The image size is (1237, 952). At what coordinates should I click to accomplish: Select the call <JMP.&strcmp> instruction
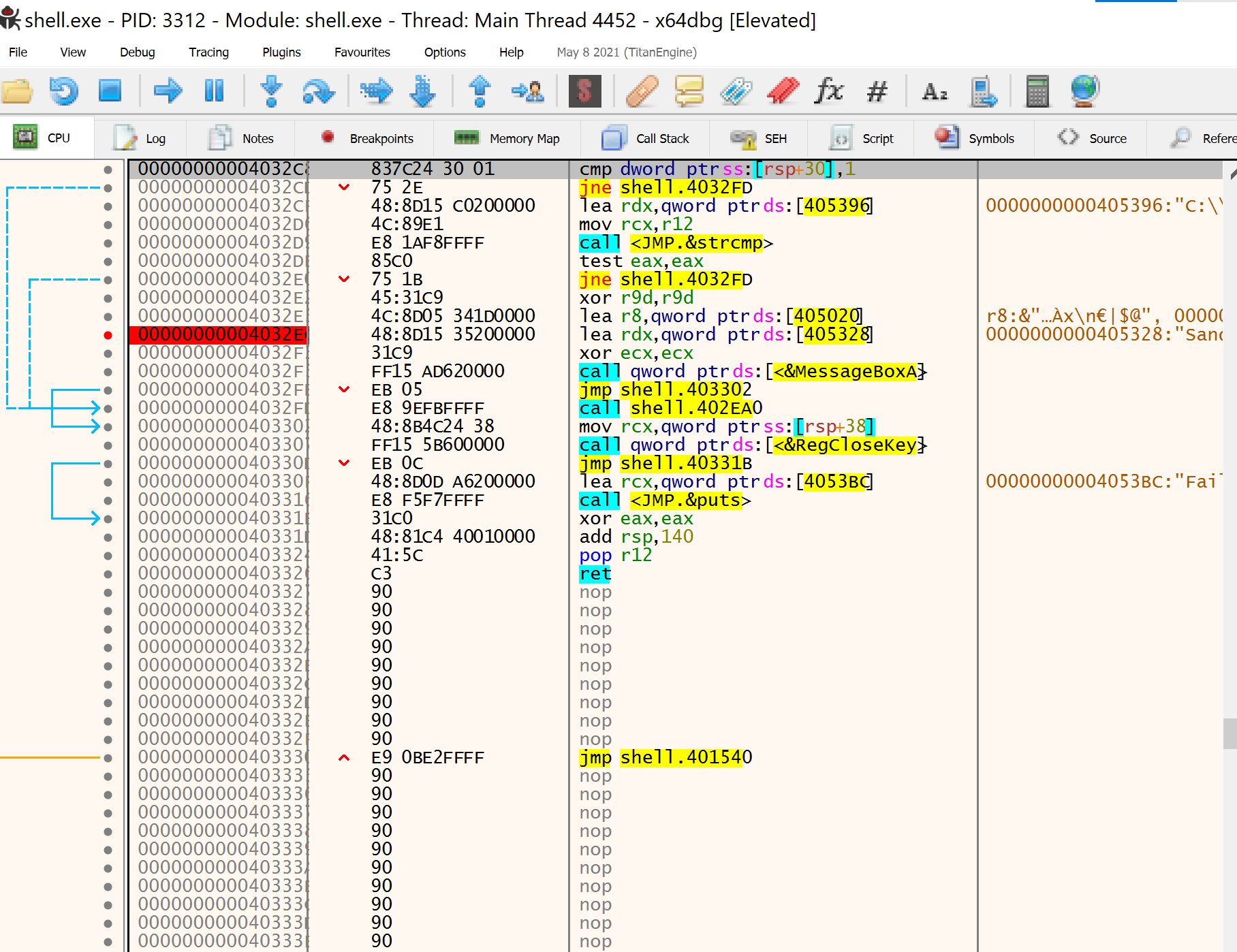676,243
